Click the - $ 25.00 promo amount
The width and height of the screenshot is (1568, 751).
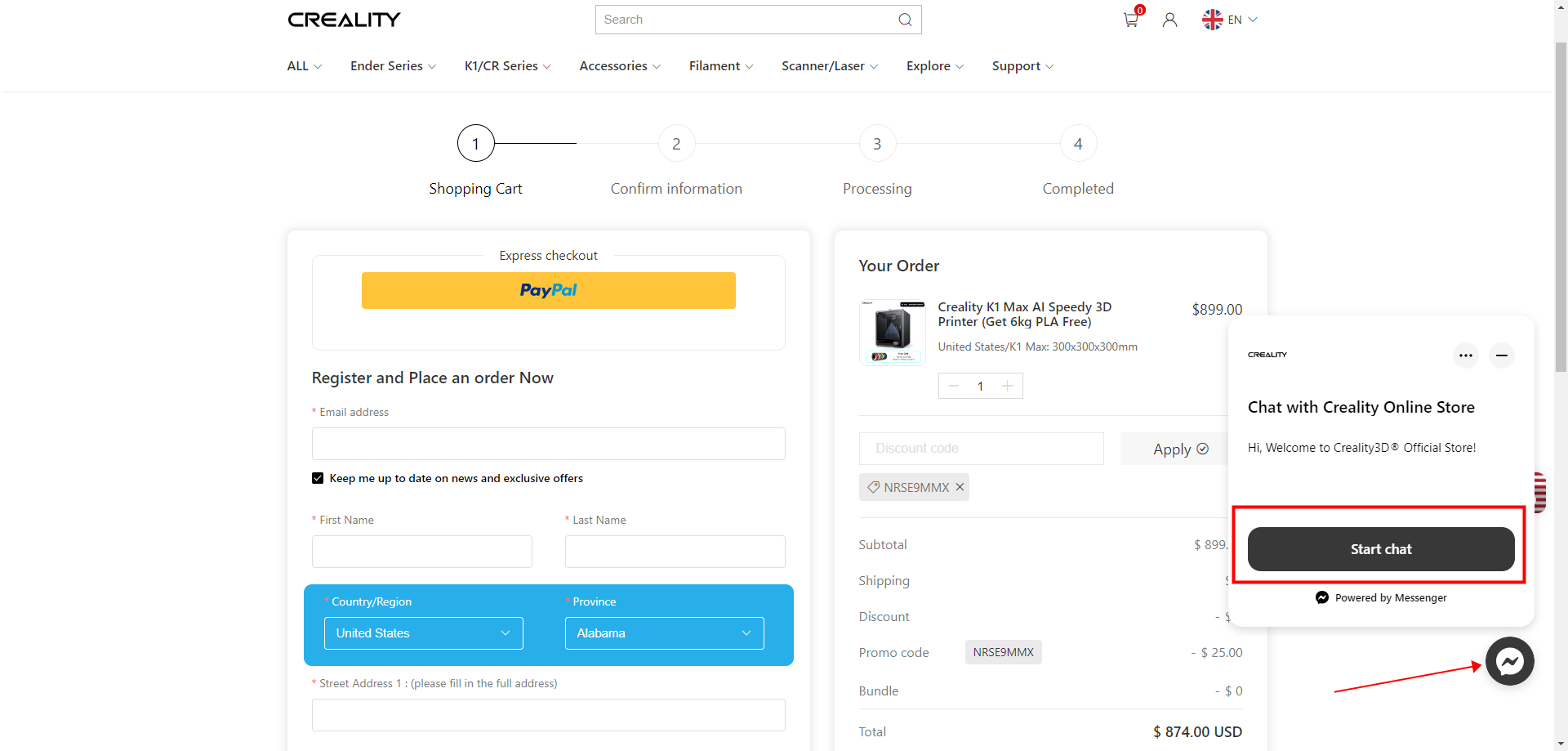(1217, 653)
